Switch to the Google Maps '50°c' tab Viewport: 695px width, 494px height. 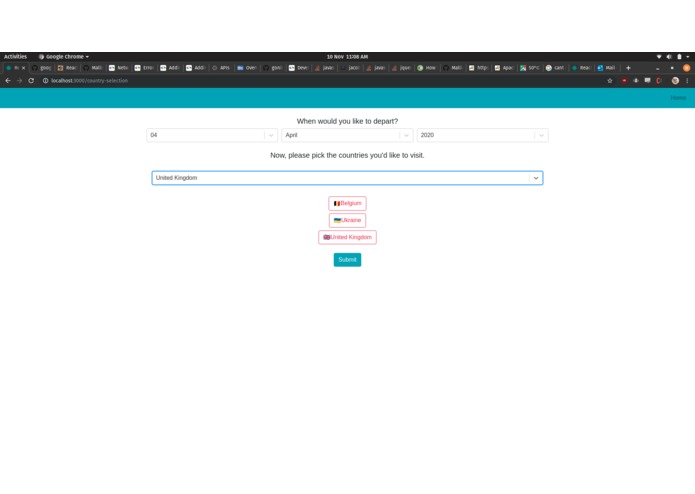point(530,68)
